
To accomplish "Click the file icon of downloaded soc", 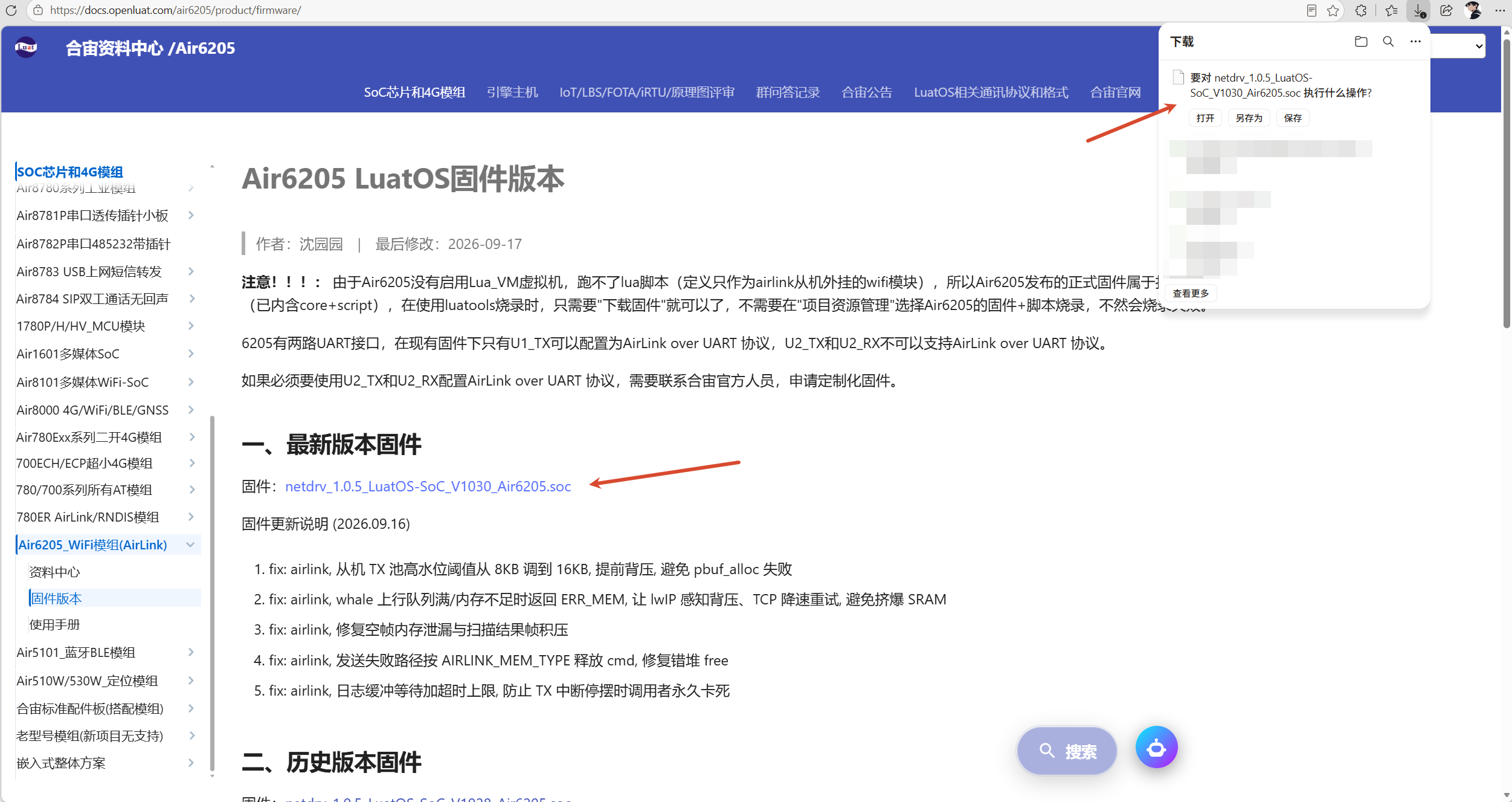I will click(1178, 77).
